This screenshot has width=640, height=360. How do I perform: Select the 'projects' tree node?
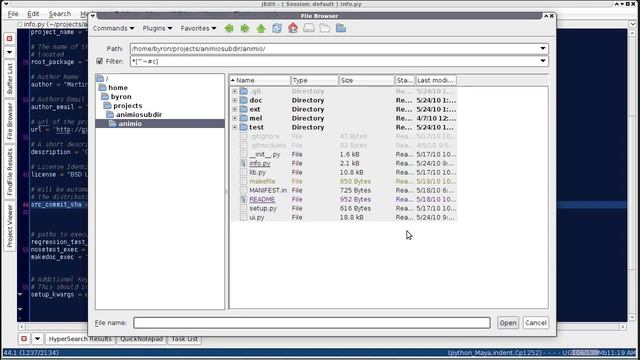(x=123, y=105)
